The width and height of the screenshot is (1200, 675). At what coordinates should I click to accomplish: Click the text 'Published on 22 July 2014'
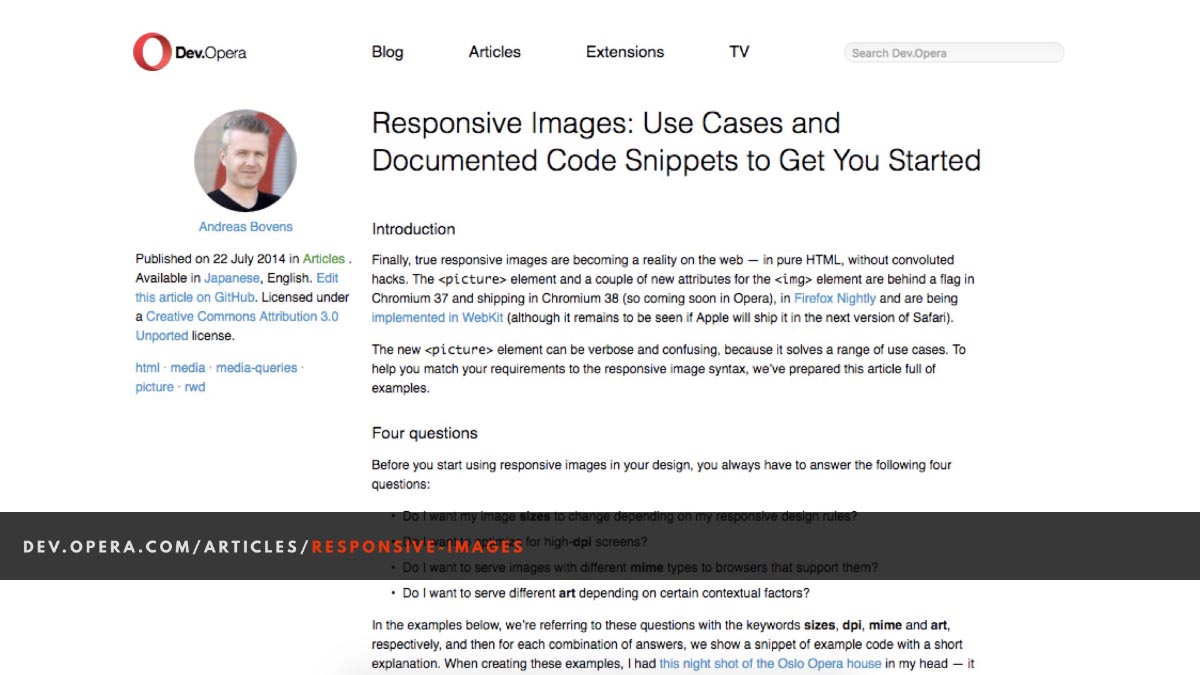coord(211,259)
